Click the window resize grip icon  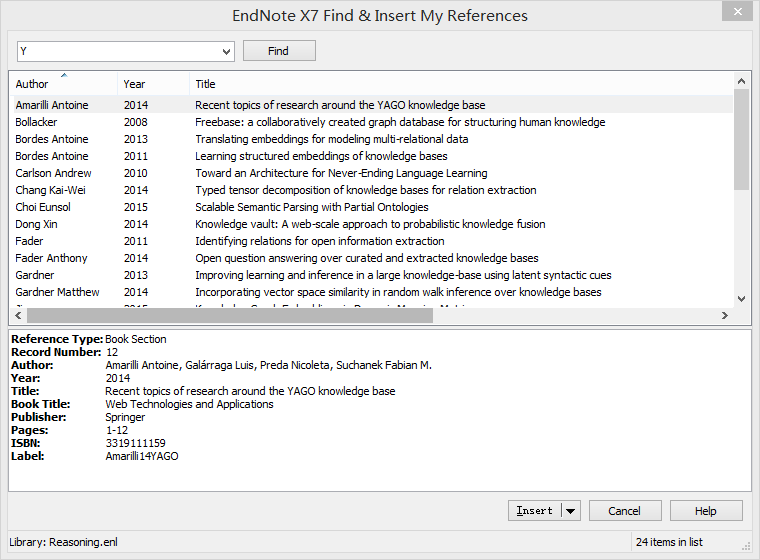[x=746, y=546]
